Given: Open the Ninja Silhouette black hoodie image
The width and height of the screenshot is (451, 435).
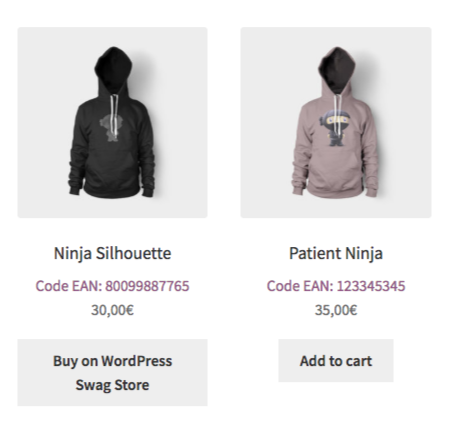Looking at the screenshot, I should pyautogui.click(x=112, y=122).
